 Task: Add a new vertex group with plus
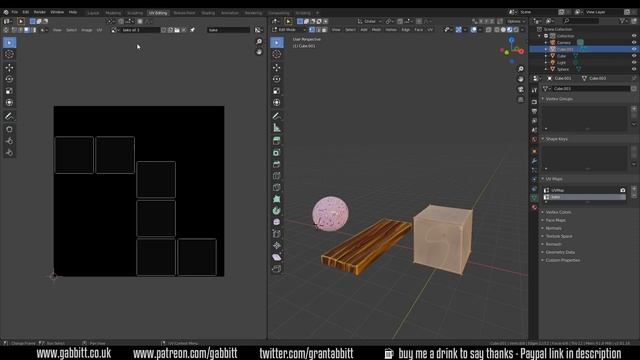tap(634, 109)
